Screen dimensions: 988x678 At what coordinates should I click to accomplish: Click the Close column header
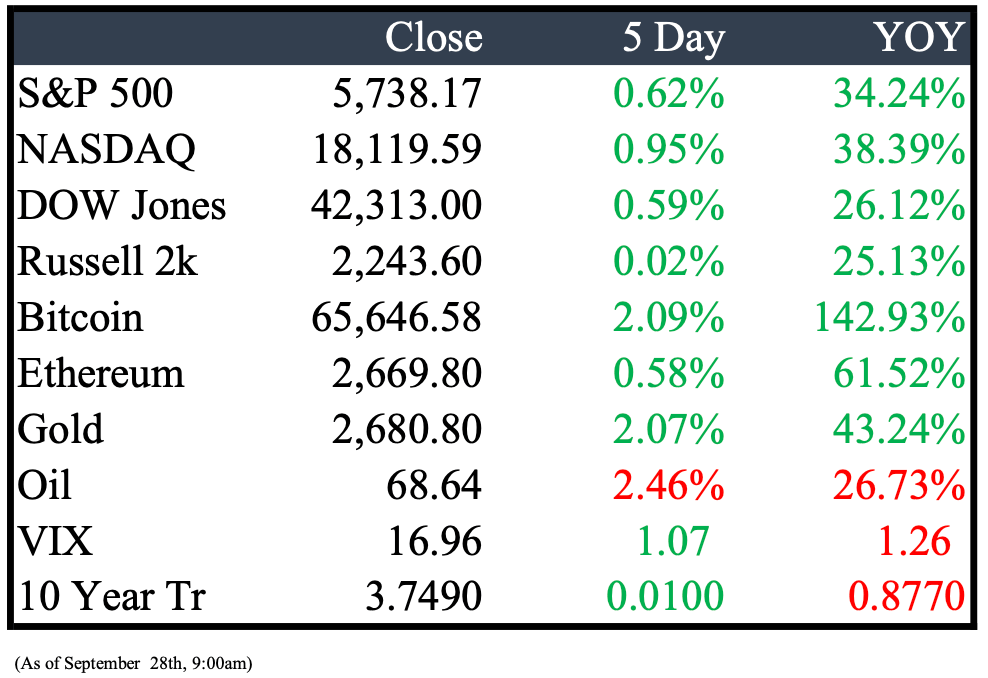click(x=434, y=37)
